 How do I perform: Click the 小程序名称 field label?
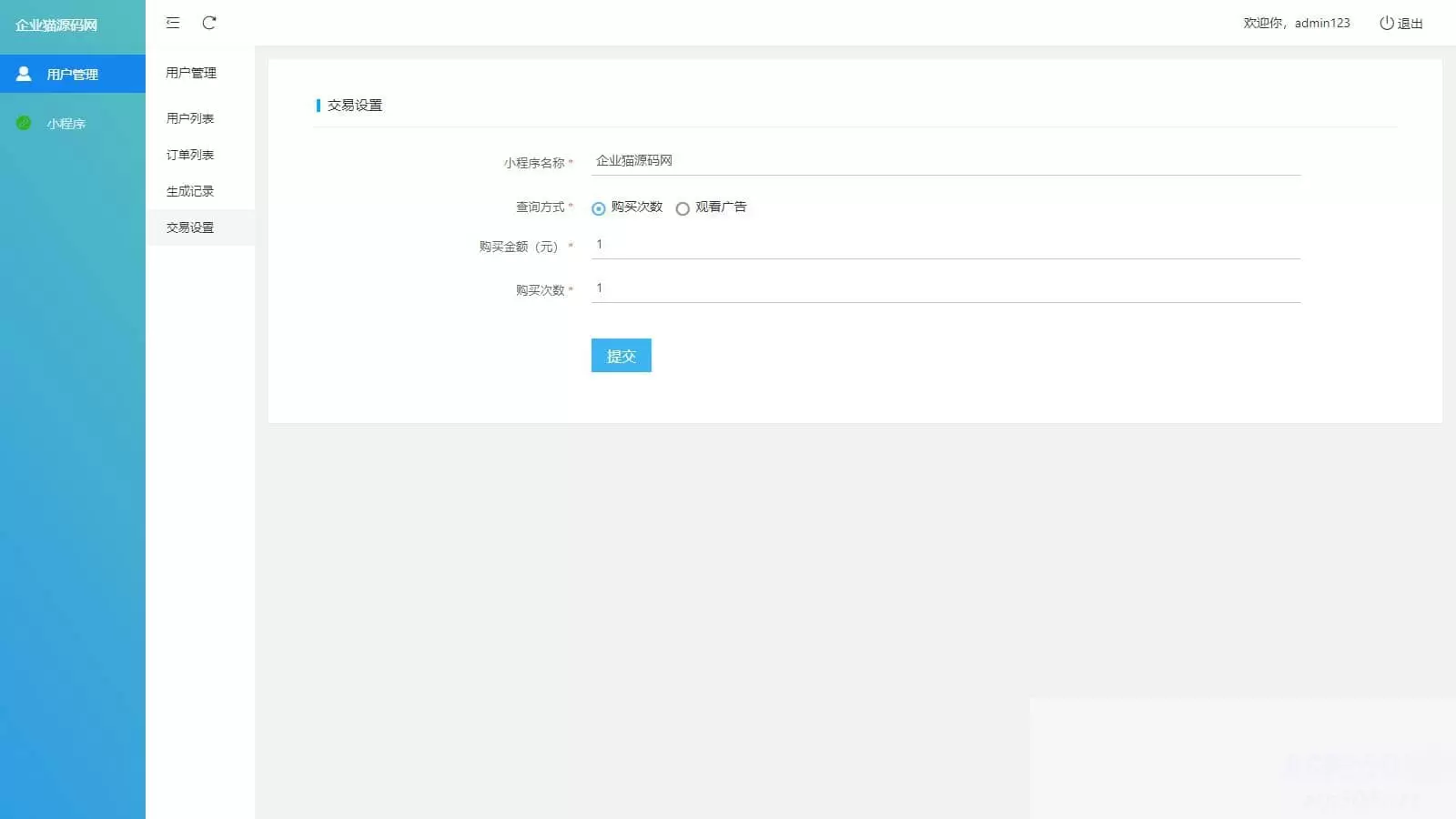534,163
